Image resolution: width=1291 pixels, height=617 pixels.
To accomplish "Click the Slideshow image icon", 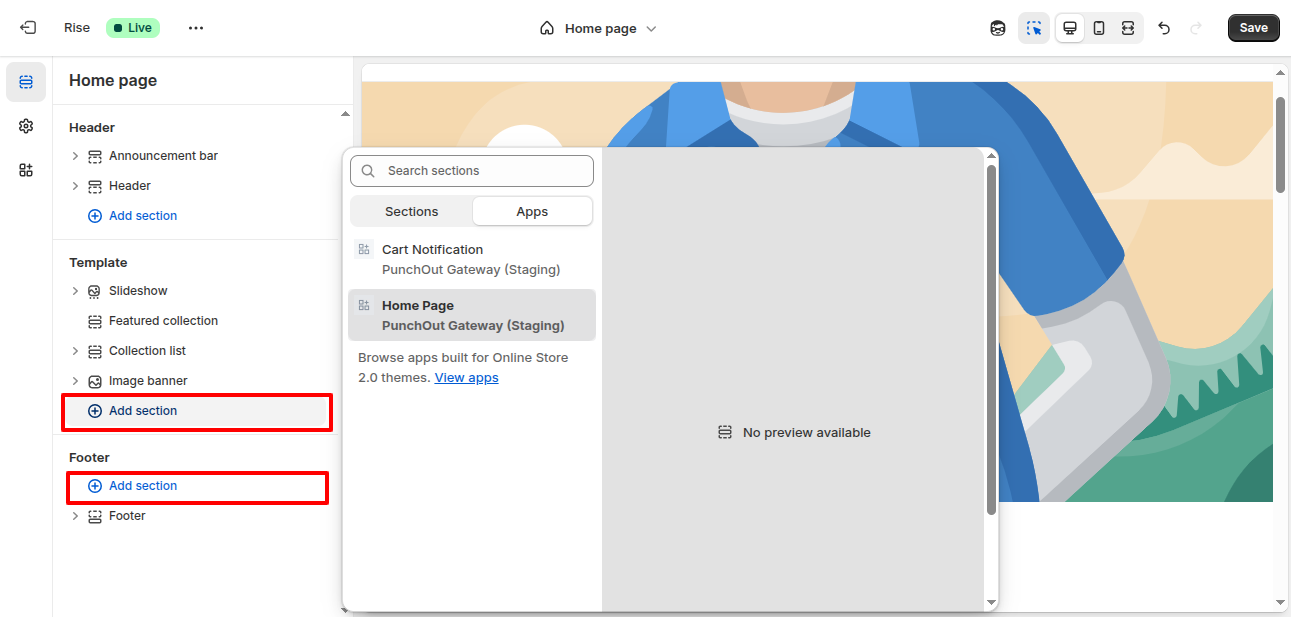I will pyautogui.click(x=95, y=291).
